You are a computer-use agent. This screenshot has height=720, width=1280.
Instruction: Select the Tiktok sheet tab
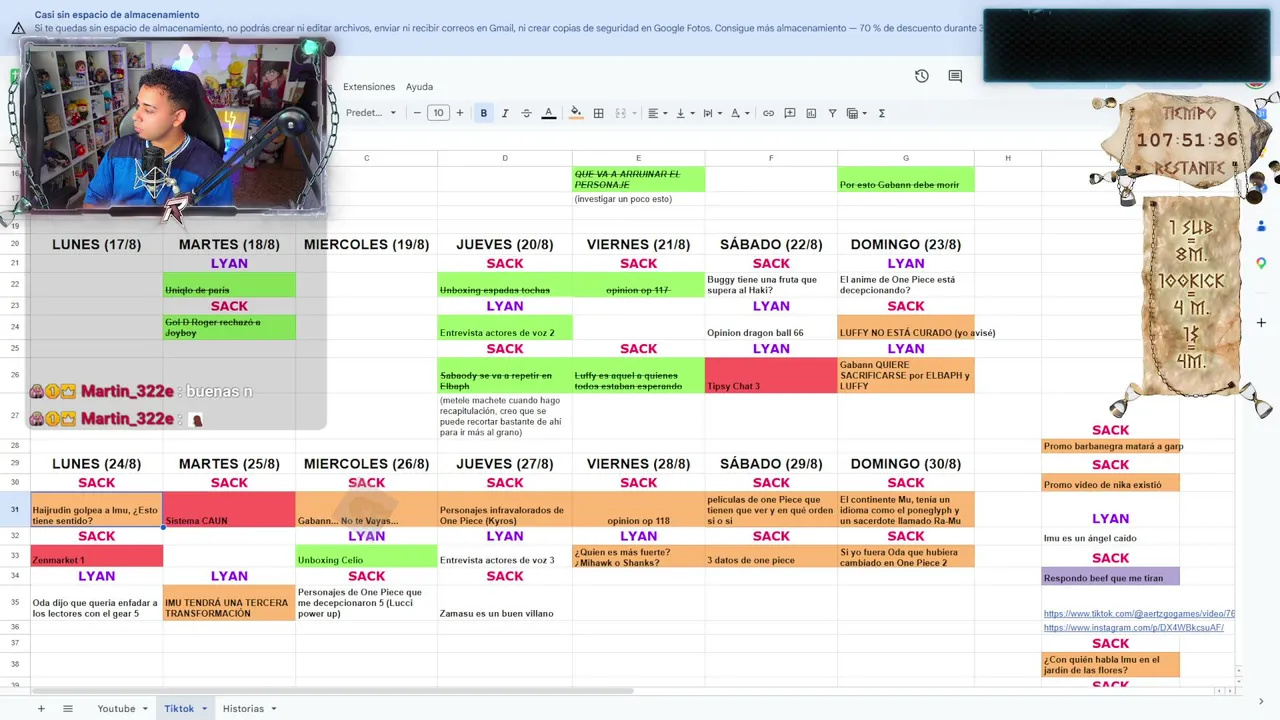click(179, 709)
